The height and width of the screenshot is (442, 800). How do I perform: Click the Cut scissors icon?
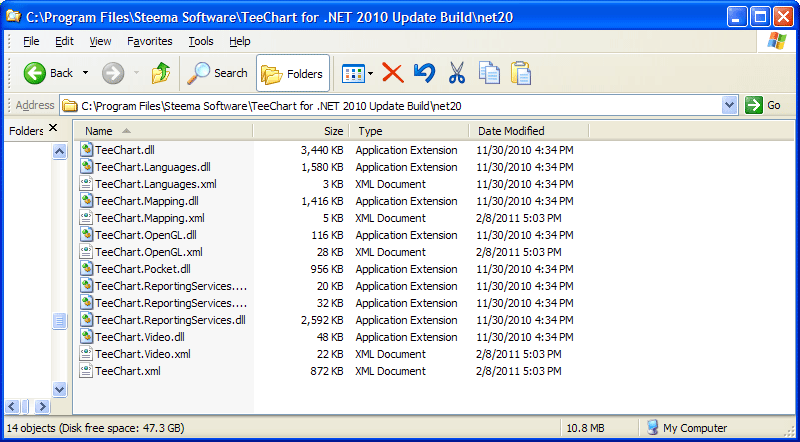(x=457, y=73)
